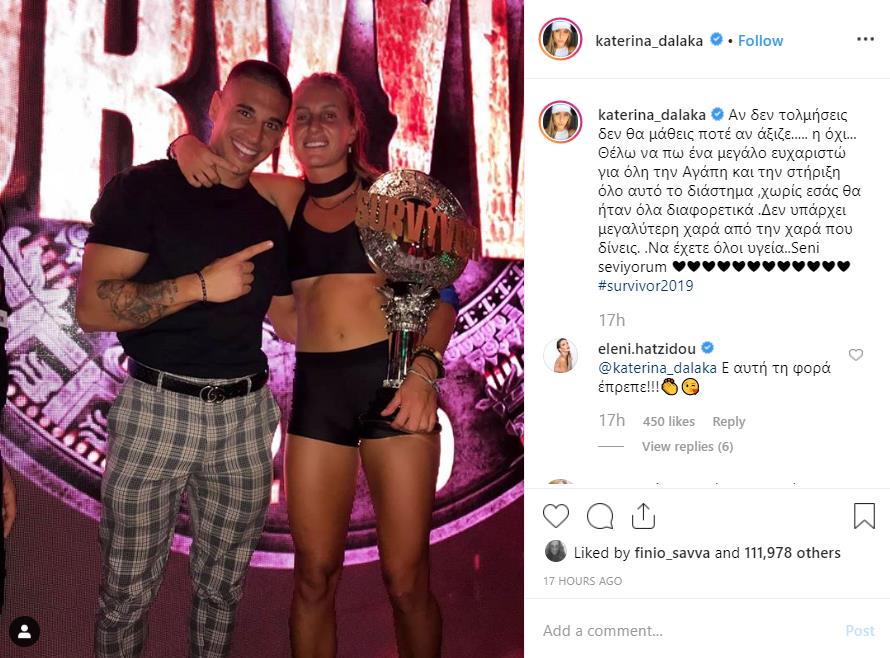Click the @katerina_dalaka mention in the comment
890x658 pixels.
(x=657, y=368)
